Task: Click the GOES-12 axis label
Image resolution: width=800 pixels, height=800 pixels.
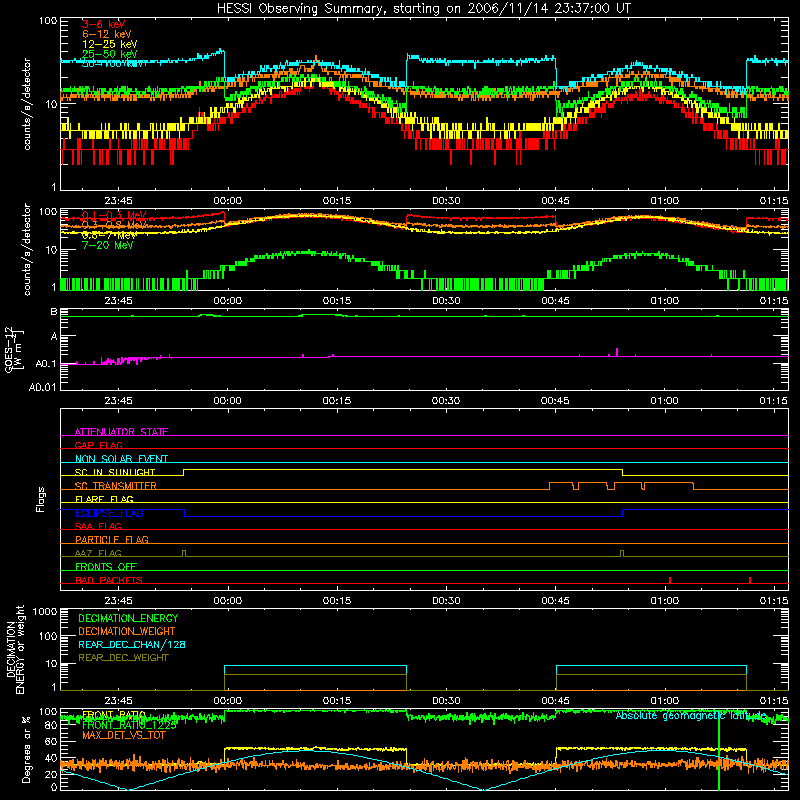Action: click(14, 349)
